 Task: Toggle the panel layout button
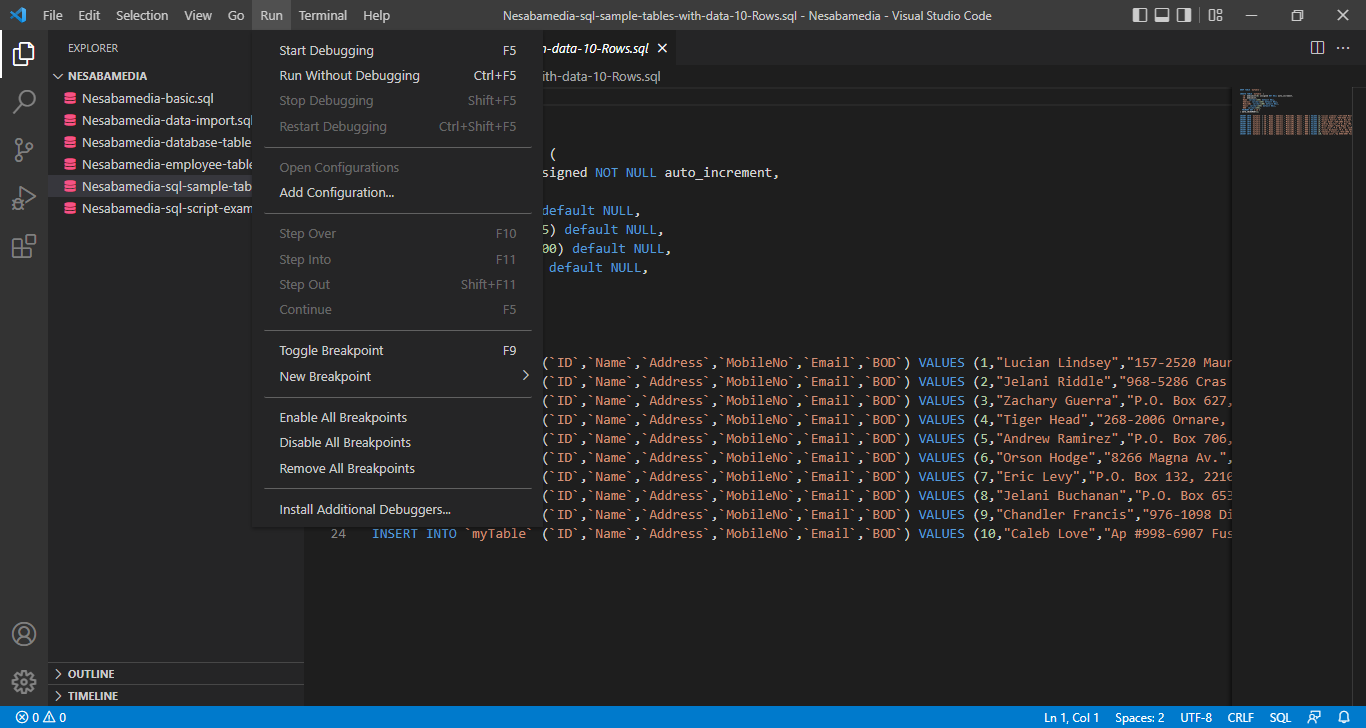point(1162,15)
